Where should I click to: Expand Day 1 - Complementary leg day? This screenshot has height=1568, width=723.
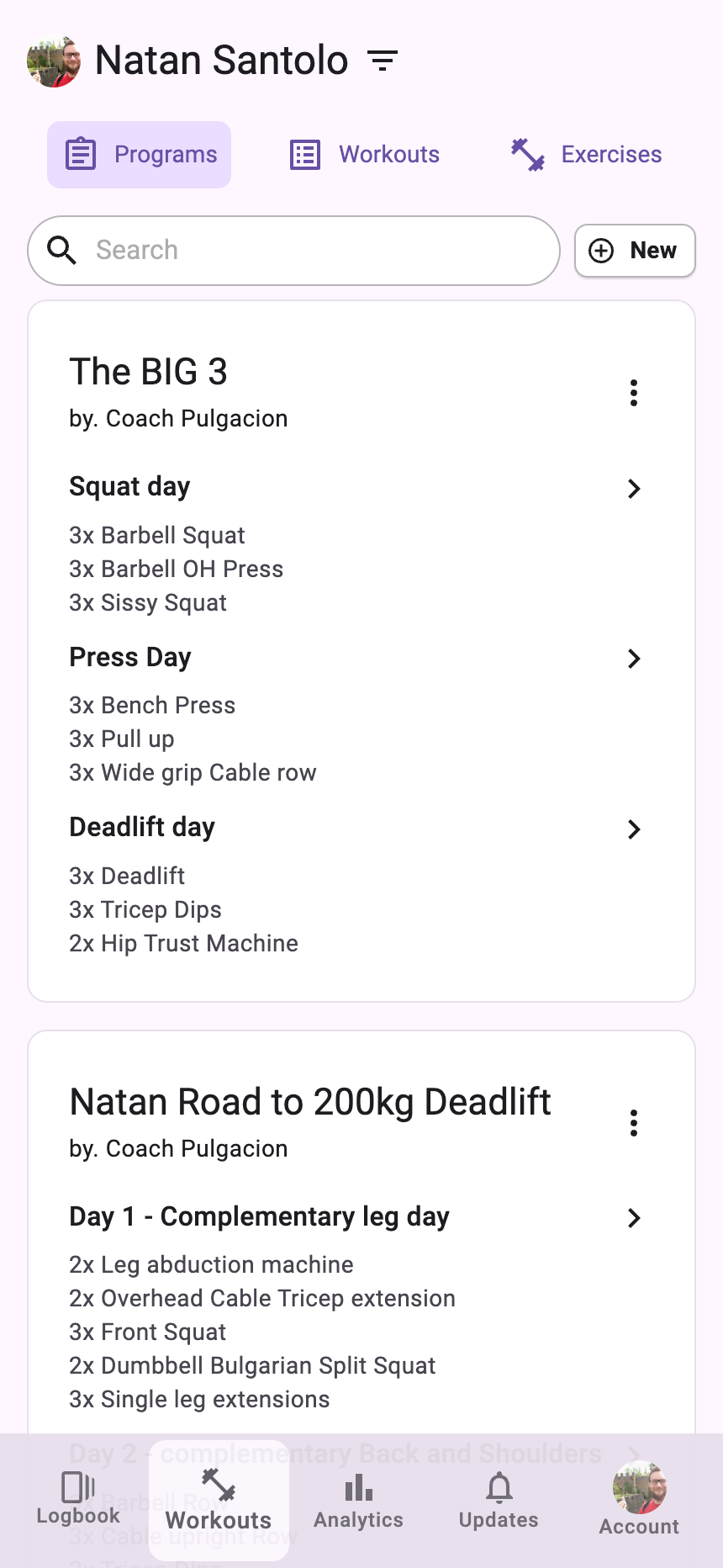tap(634, 1218)
